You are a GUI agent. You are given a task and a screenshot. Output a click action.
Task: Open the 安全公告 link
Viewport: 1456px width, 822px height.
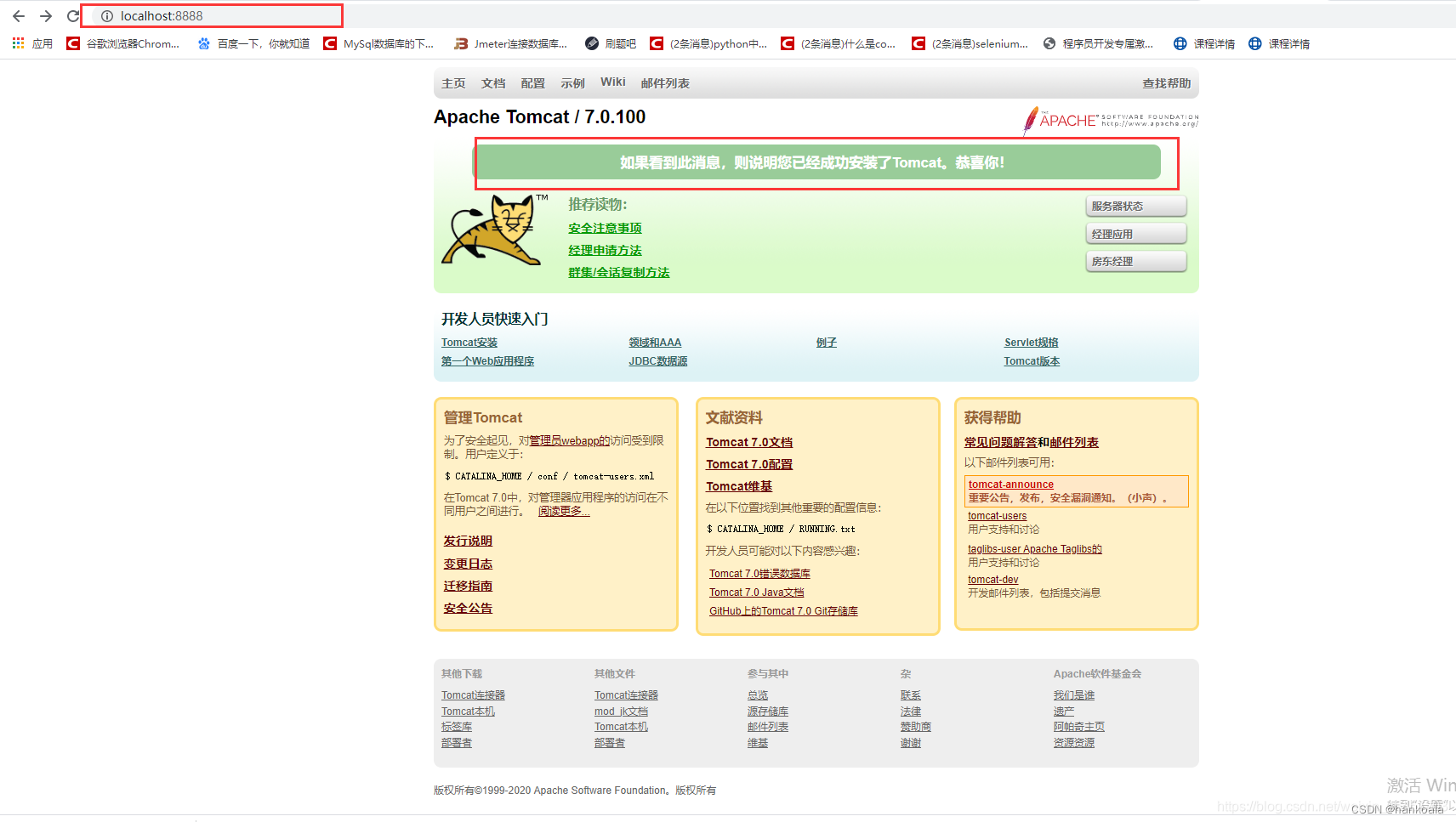pos(468,608)
